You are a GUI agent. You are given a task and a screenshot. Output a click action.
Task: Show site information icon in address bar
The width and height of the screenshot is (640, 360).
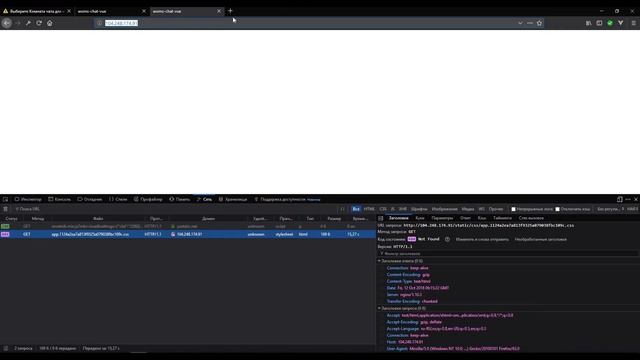pyautogui.click(x=99, y=23)
